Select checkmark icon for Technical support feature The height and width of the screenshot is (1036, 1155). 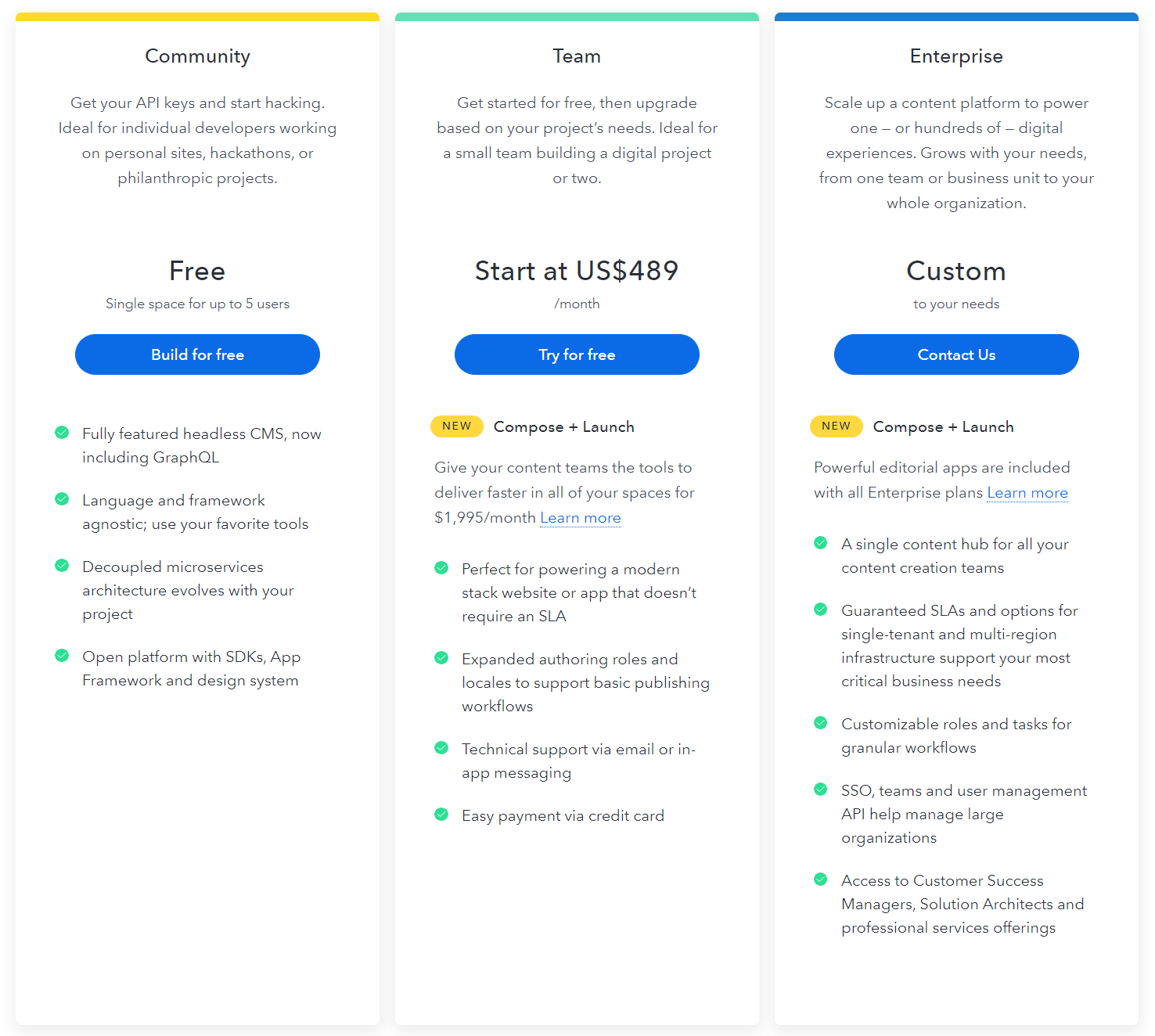tap(441, 747)
